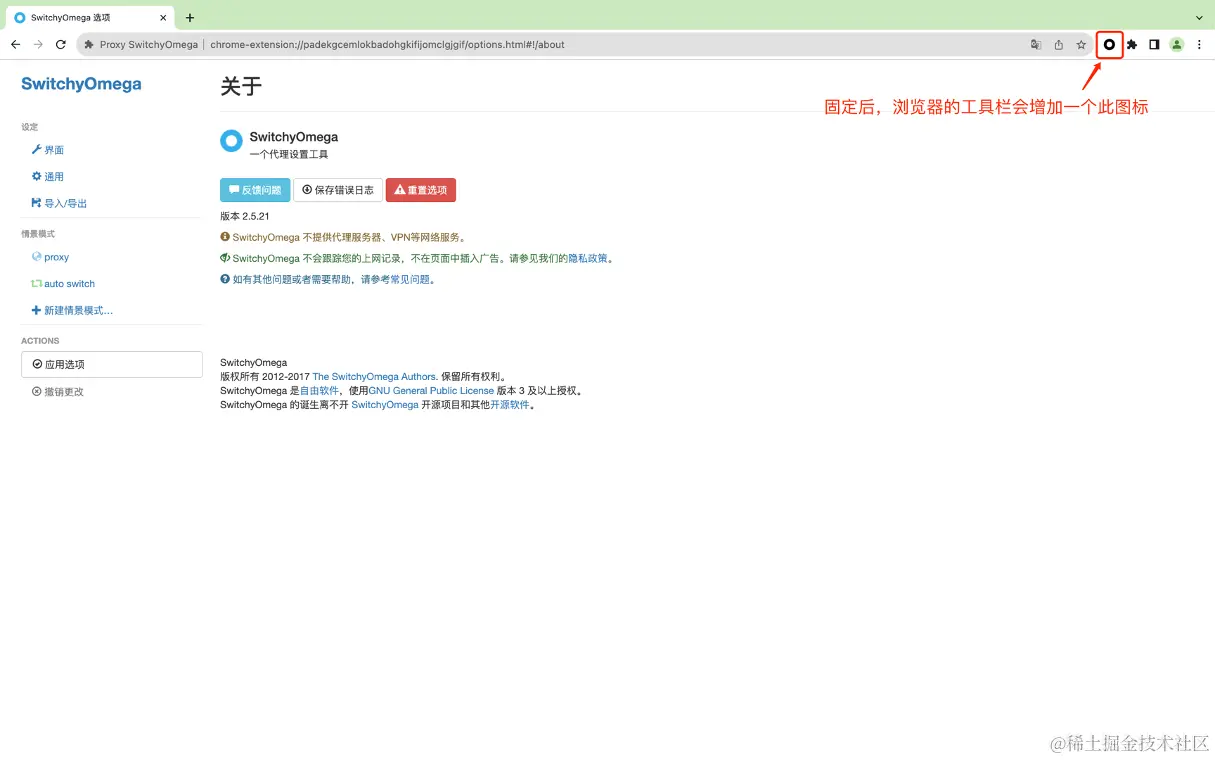Go back with browser back arrow
1216x760 pixels.
pos(15,44)
